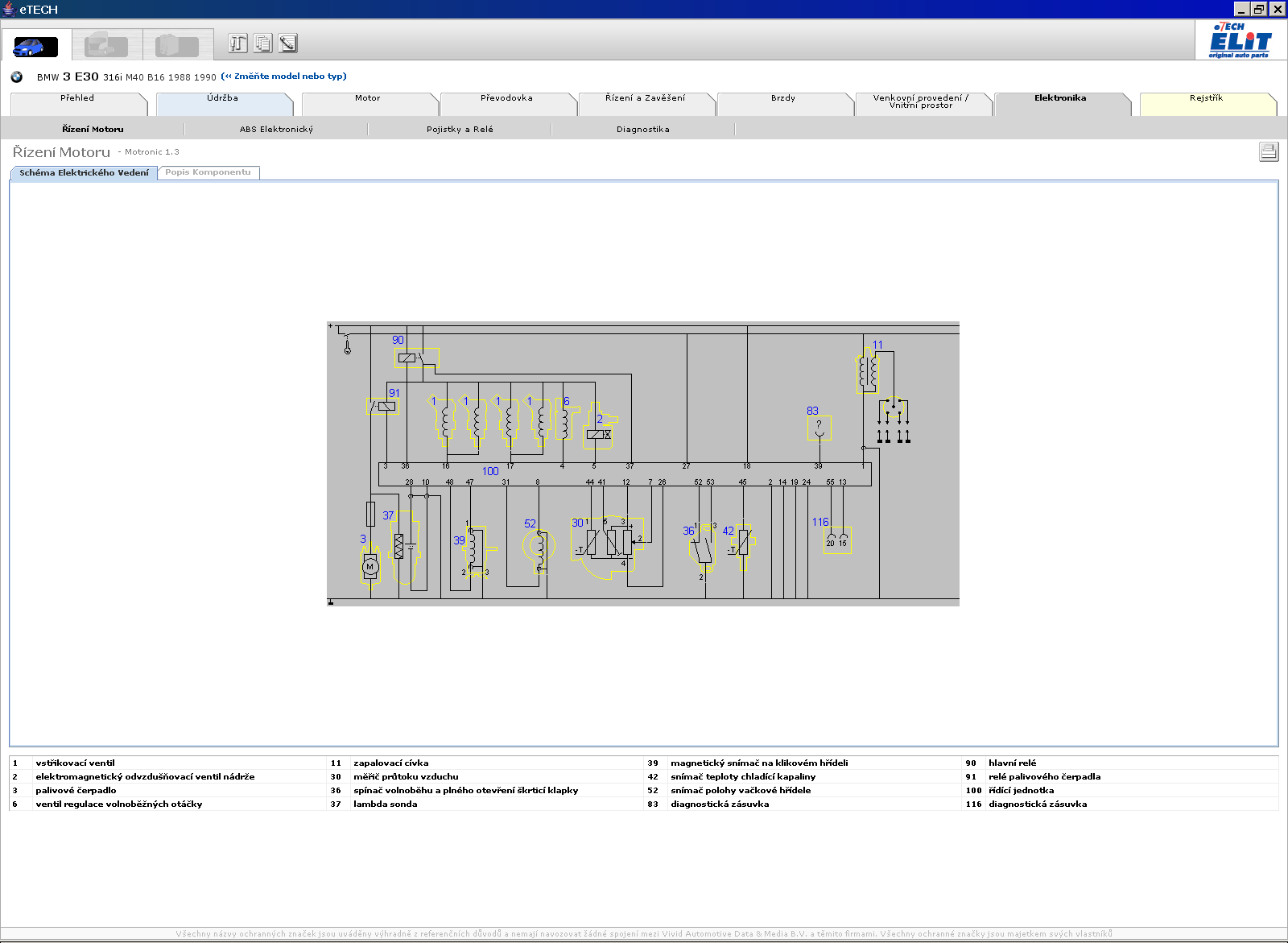Open Venkovní provedení / Vnitřní prostor tab
Screen dimensions: 1288x943
click(x=923, y=104)
